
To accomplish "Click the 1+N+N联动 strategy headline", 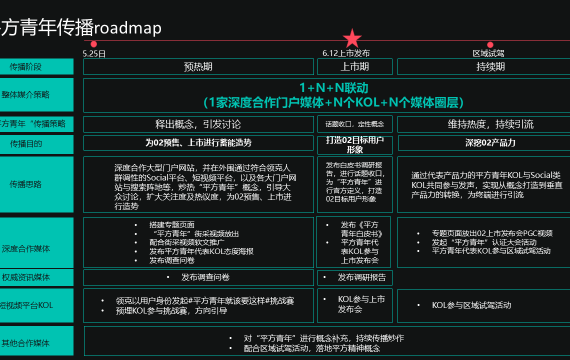I will pos(333,88).
